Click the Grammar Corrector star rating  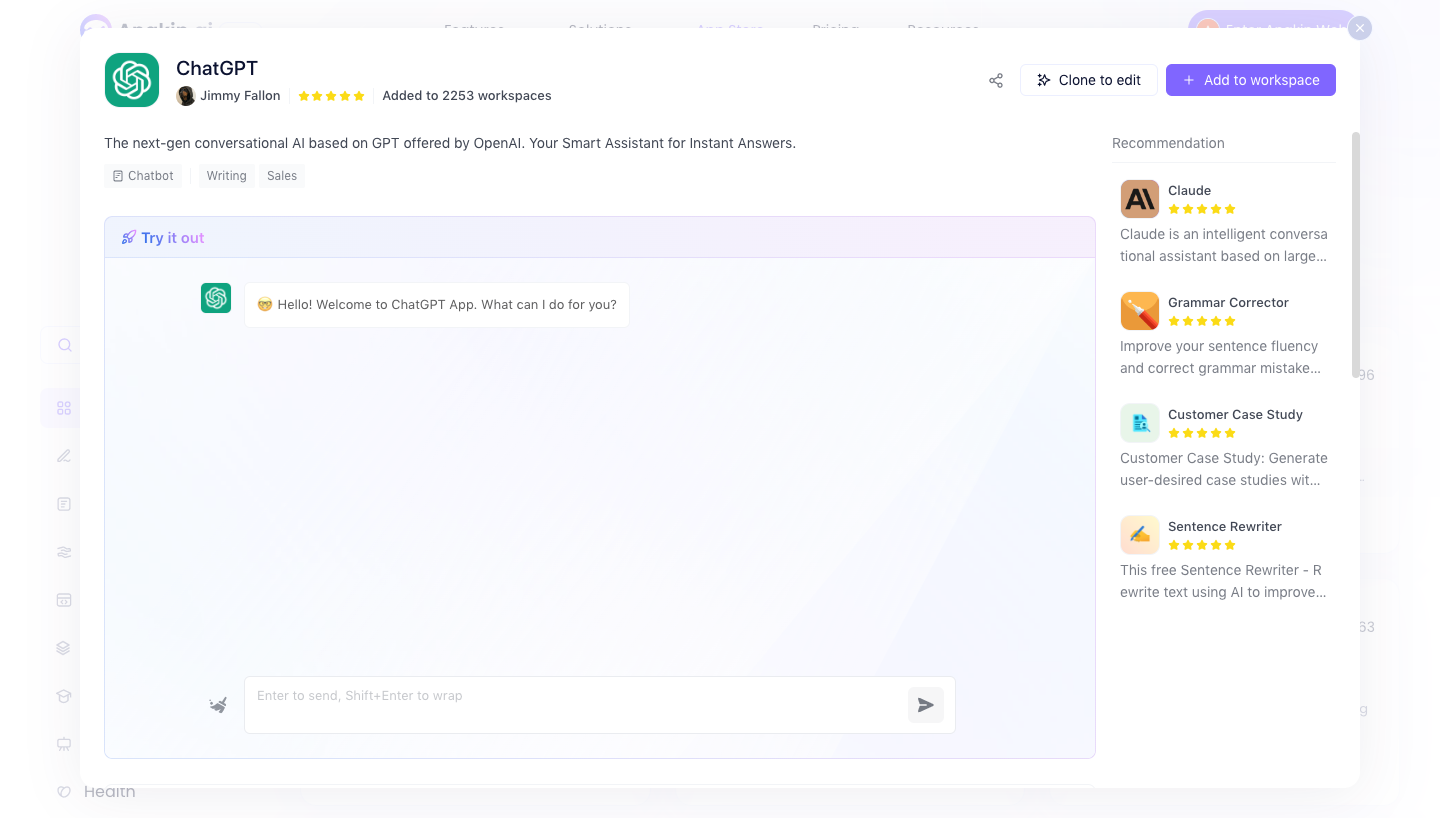[x=1202, y=321]
